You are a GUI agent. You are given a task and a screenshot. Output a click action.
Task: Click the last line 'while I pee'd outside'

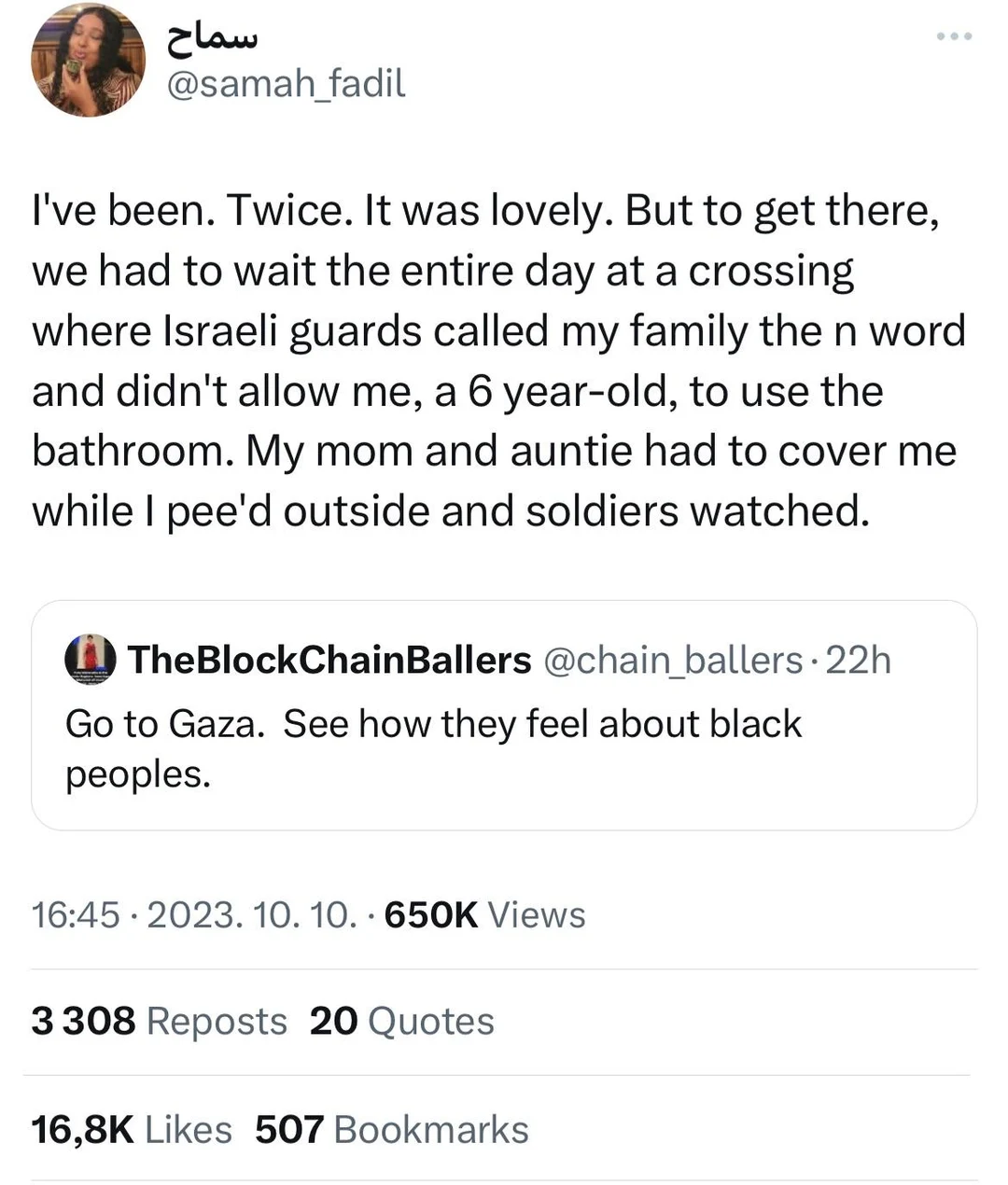(x=450, y=511)
